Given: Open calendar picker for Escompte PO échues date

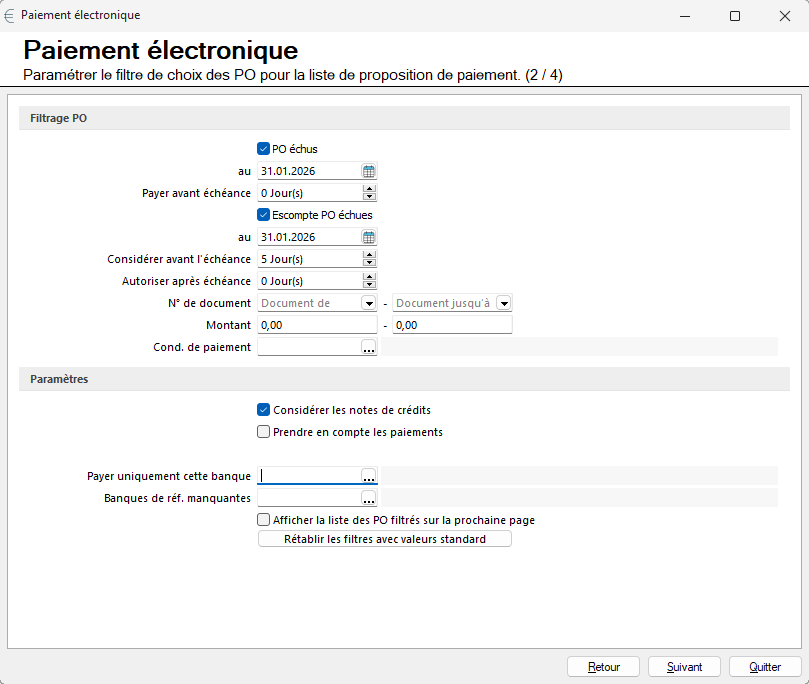Looking at the screenshot, I should (x=368, y=237).
